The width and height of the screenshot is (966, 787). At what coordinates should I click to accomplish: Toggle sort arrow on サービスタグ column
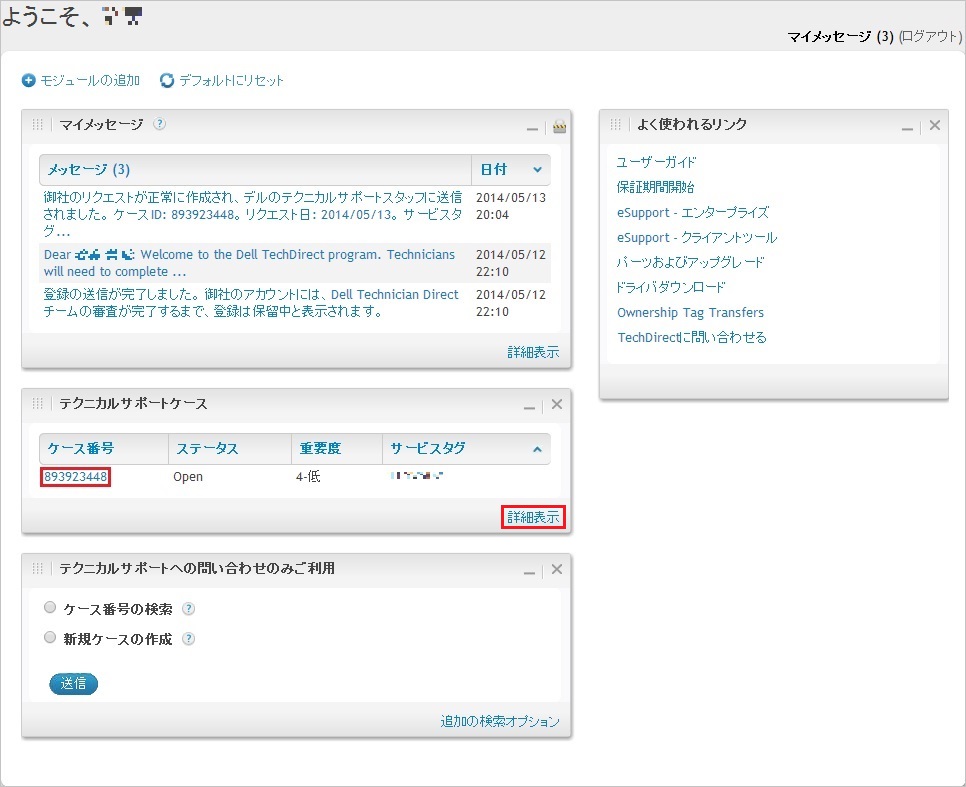pyautogui.click(x=537, y=449)
